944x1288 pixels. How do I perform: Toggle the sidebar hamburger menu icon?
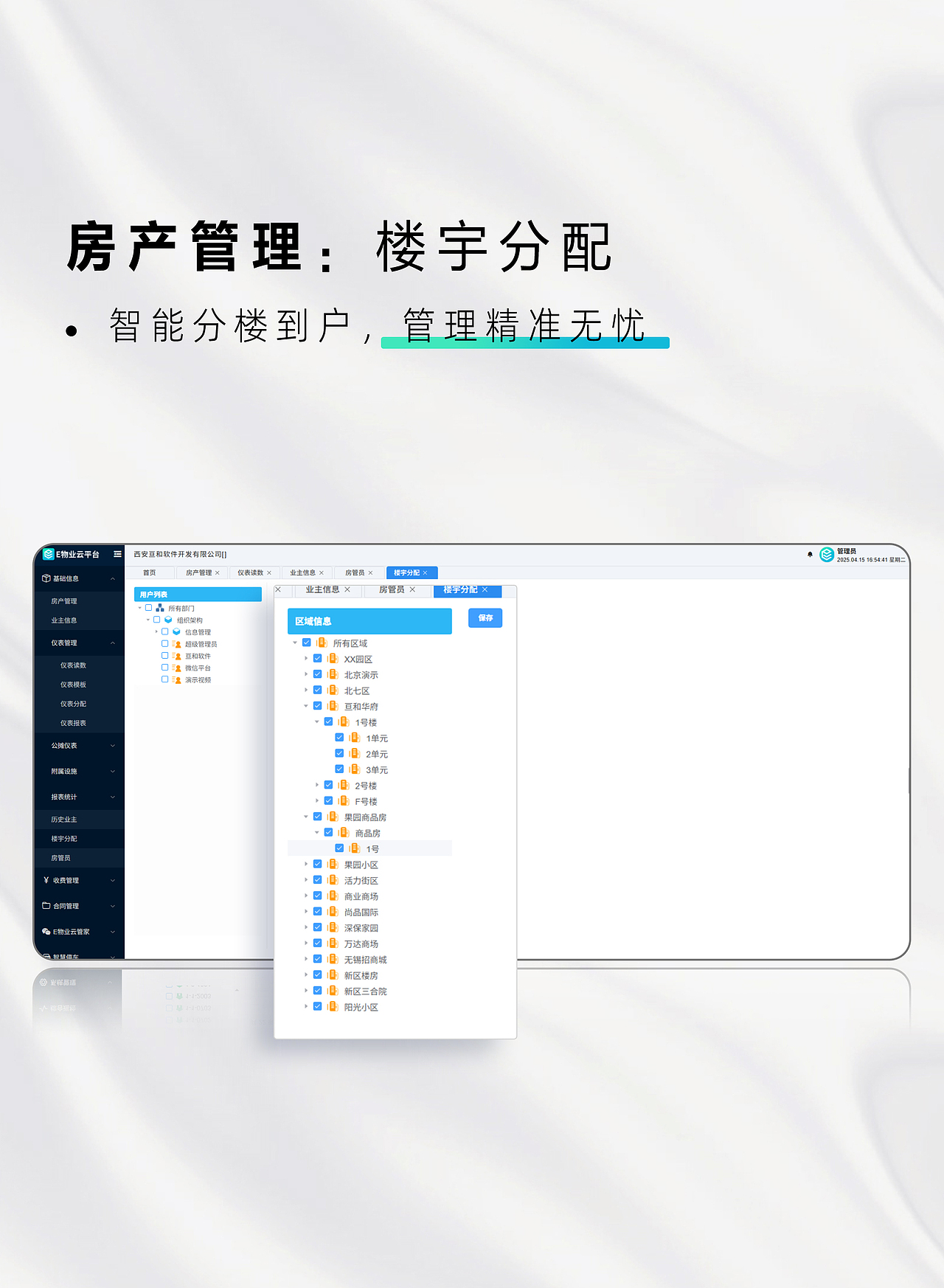point(117,554)
